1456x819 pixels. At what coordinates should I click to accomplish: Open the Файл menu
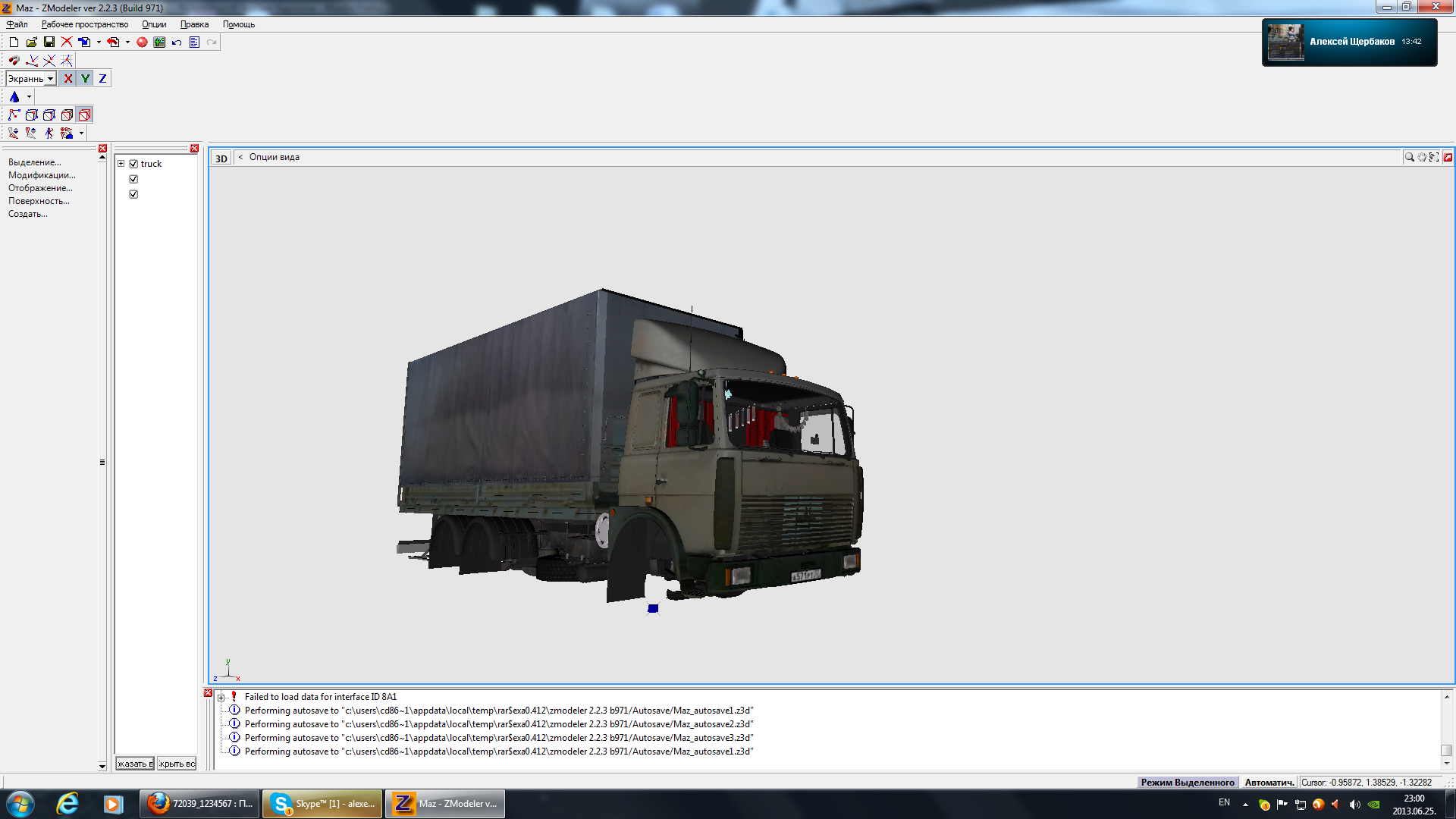(x=17, y=24)
